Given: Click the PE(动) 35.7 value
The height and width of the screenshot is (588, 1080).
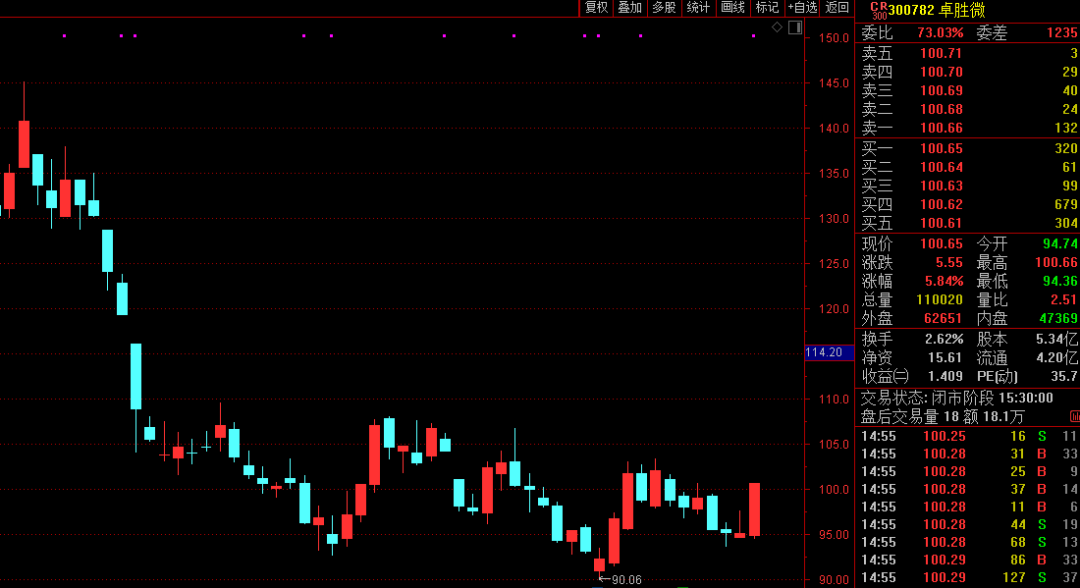Looking at the screenshot, I should (x=1066, y=376).
